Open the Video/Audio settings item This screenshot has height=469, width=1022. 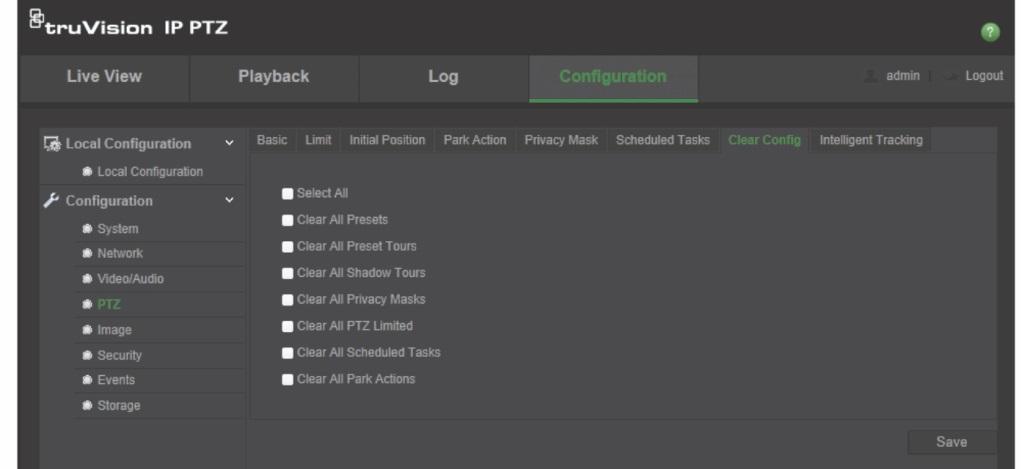click(x=130, y=279)
